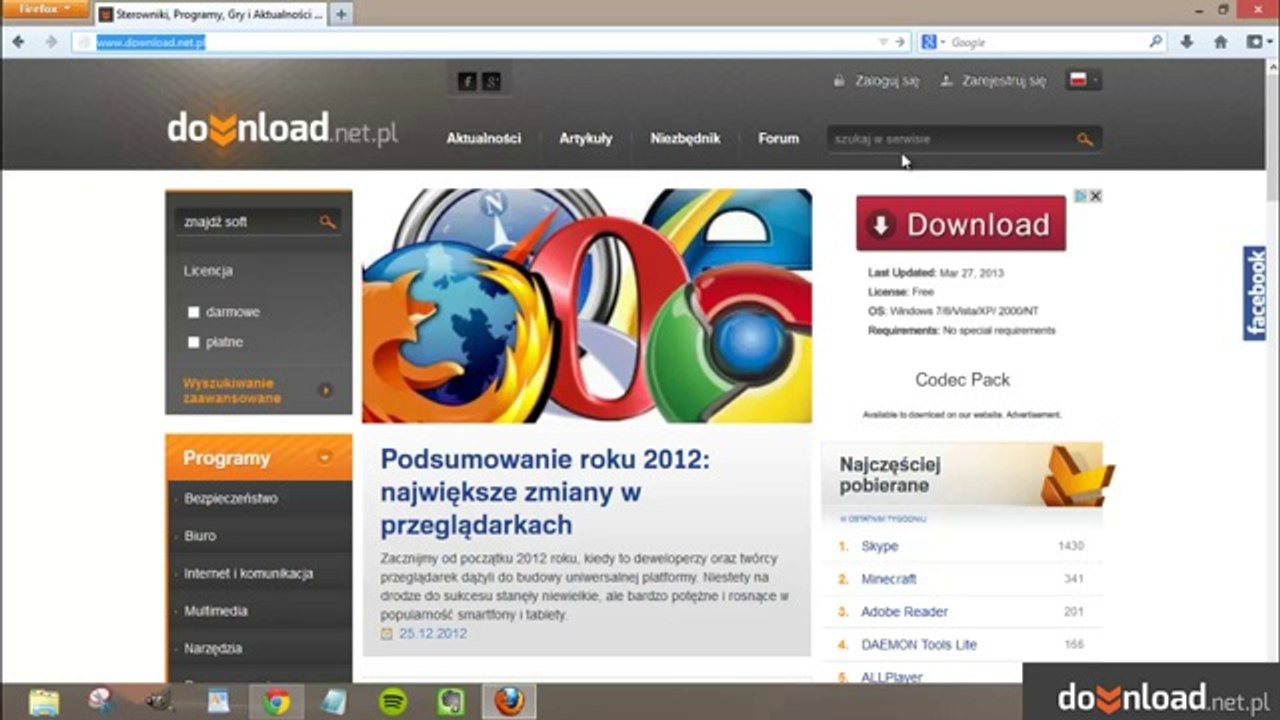Open a new tab with the plus button
Image resolution: width=1280 pixels, height=720 pixels.
pyautogui.click(x=341, y=14)
